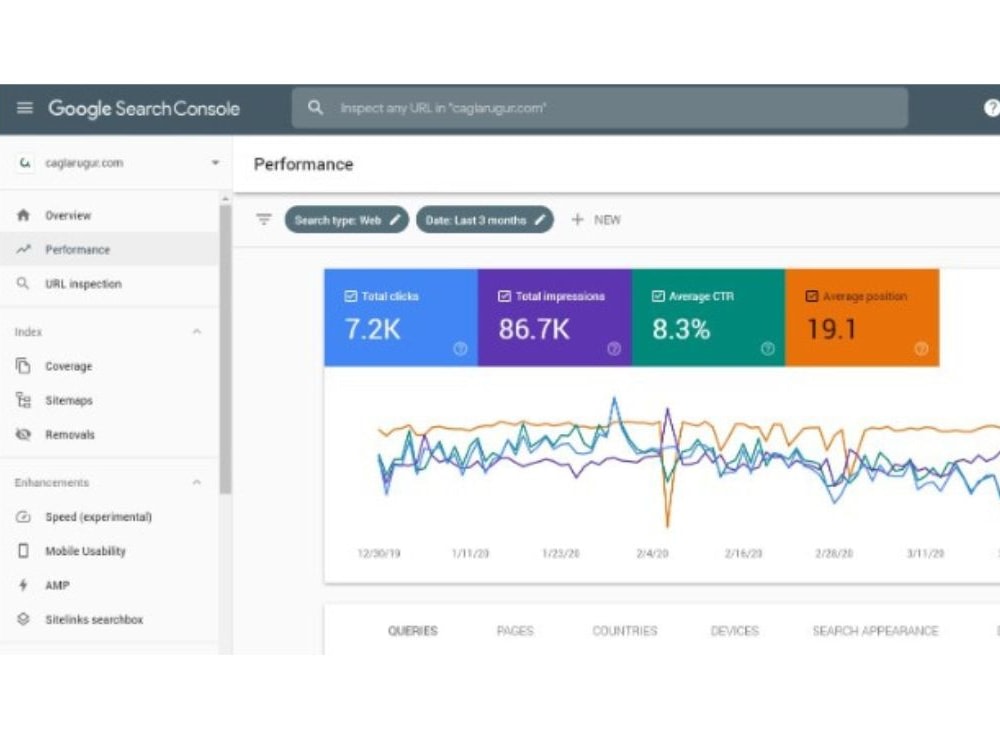
Task: Open help icon on Total impressions card
Action: tap(614, 348)
